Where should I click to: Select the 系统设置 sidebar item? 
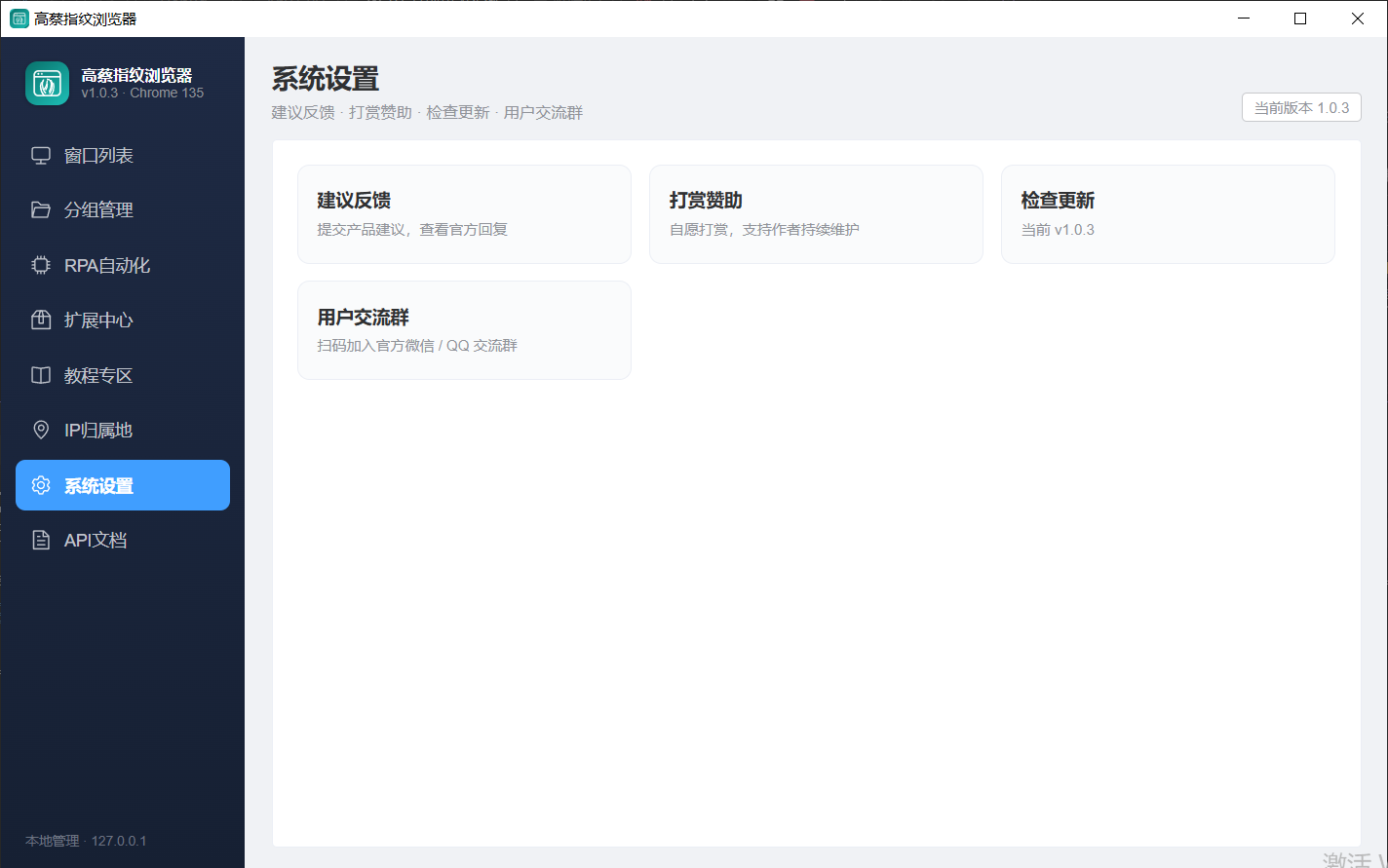pyautogui.click(x=123, y=485)
